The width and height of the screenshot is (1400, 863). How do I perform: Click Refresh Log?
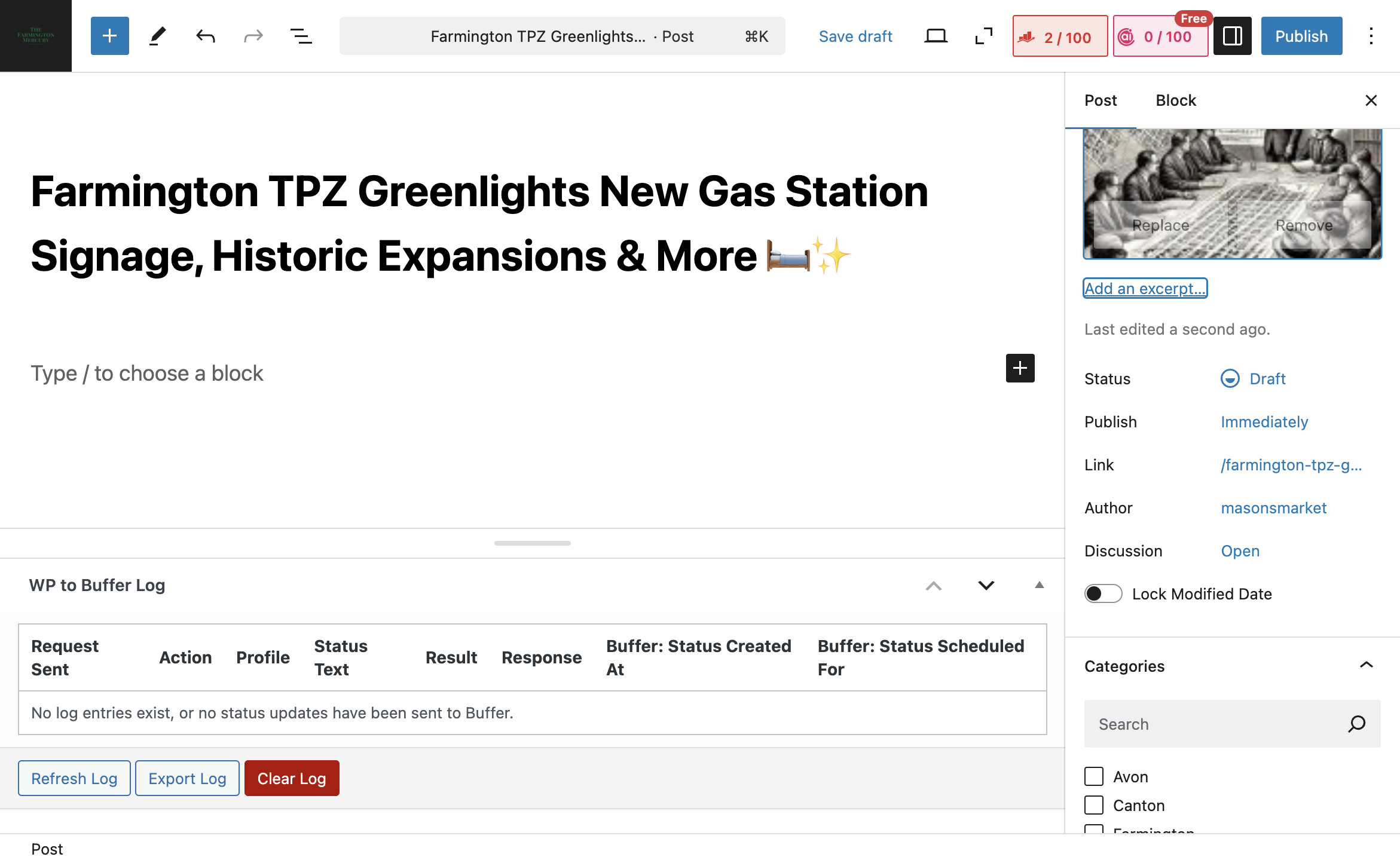[x=74, y=778]
